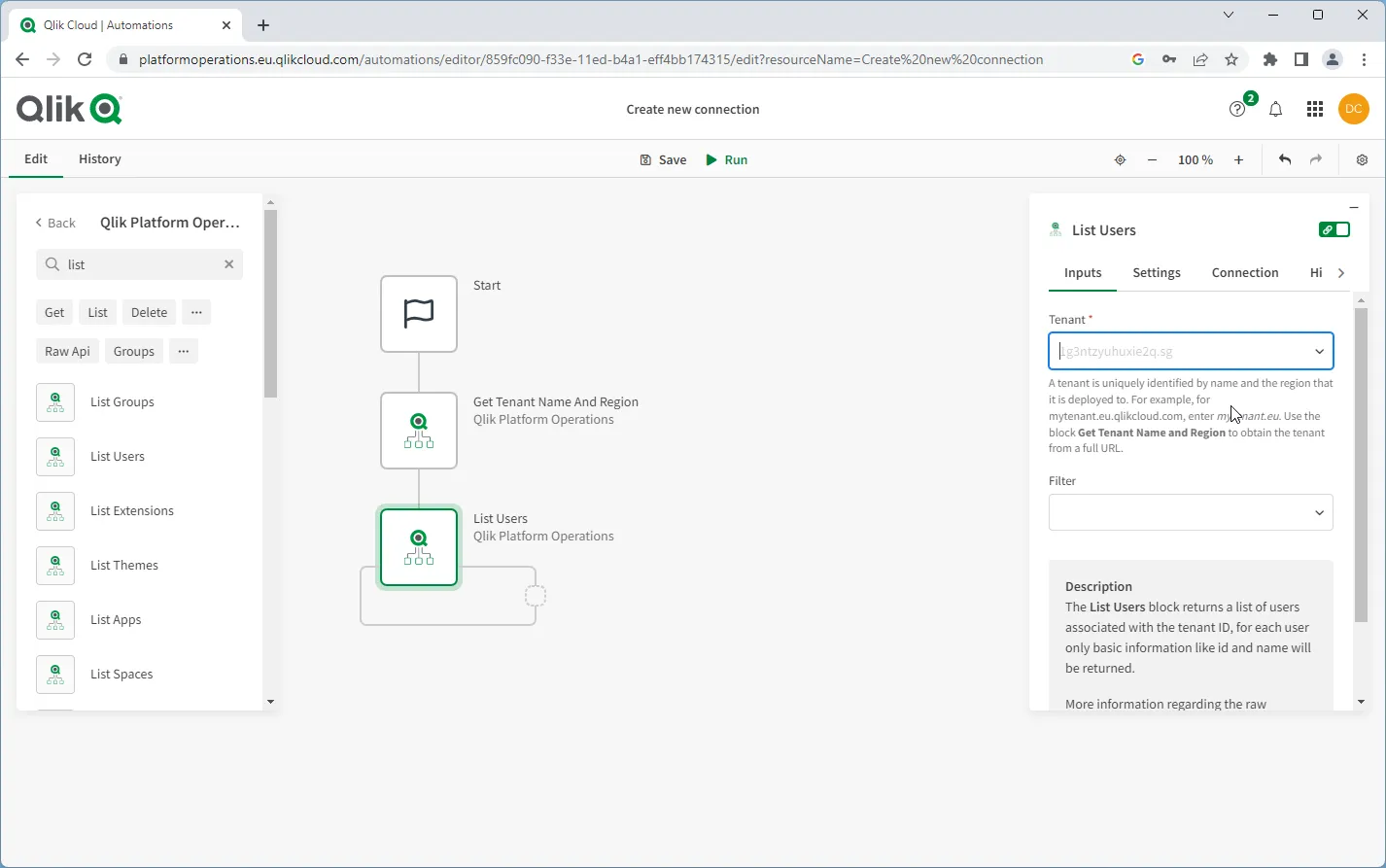1386x868 pixels.
Task: Run the automation
Action: [x=726, y=160]
